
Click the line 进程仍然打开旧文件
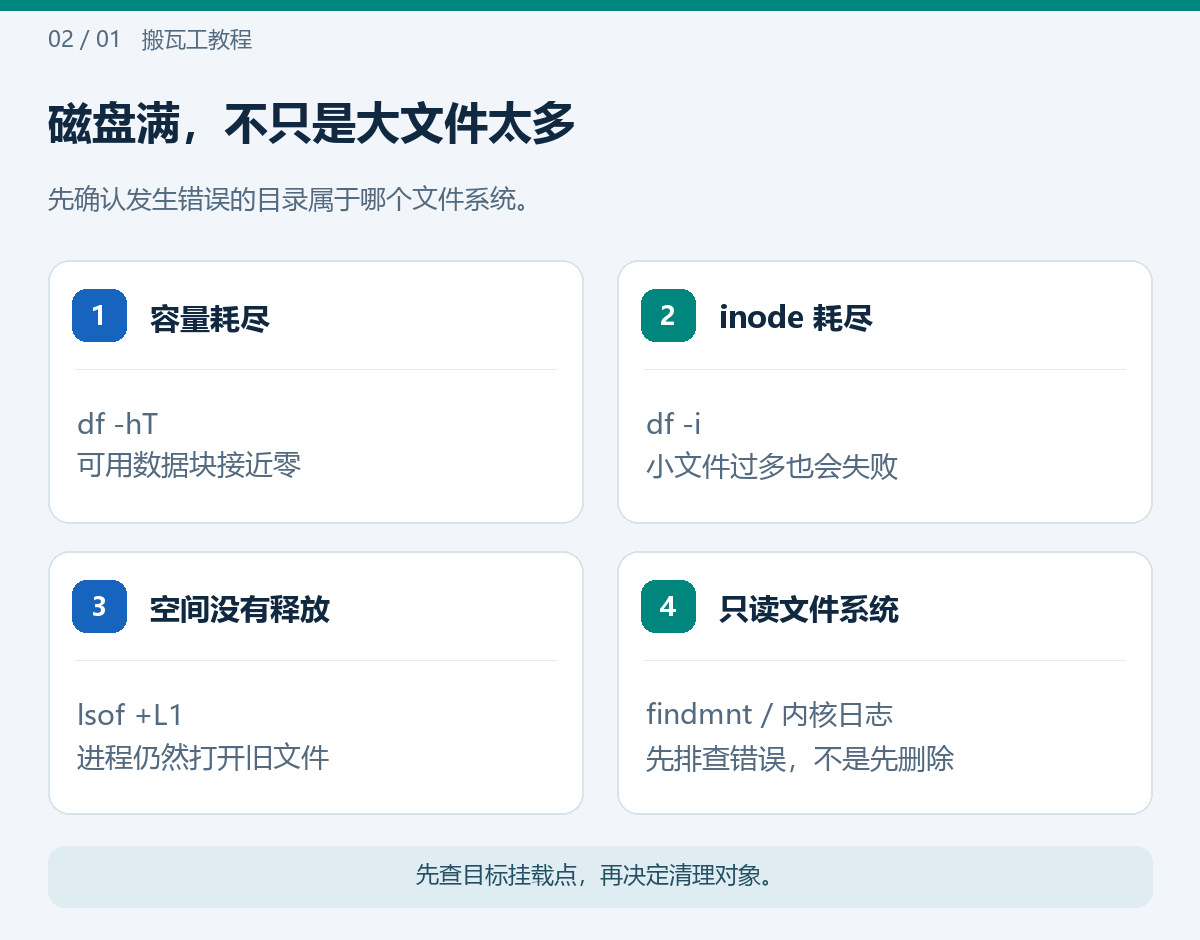click(x=203, y=757)
